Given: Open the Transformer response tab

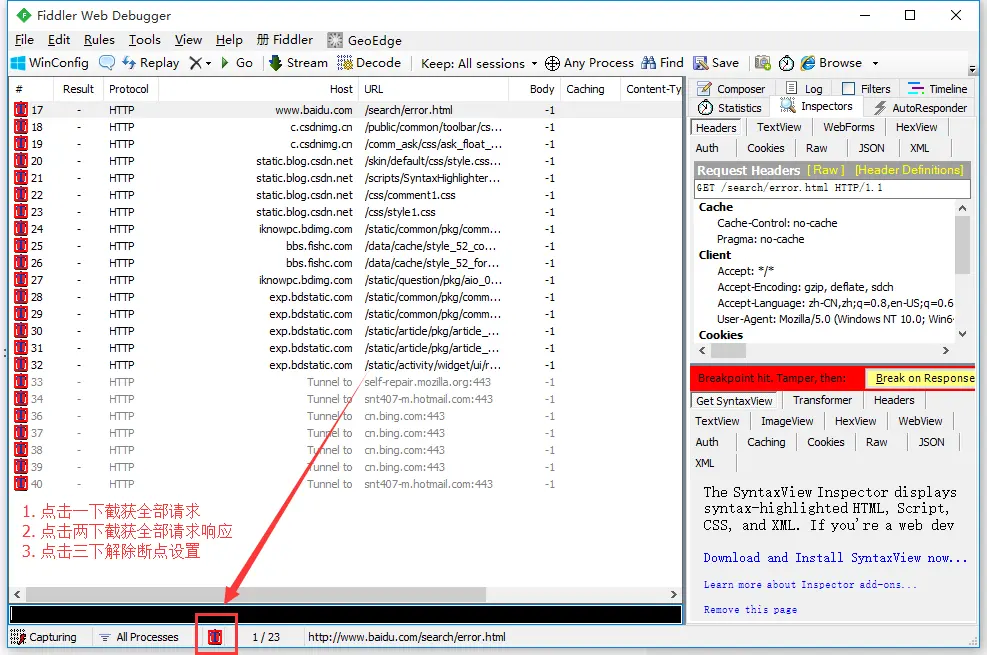Looking at the screenshot, I should (x=822, y=400).
